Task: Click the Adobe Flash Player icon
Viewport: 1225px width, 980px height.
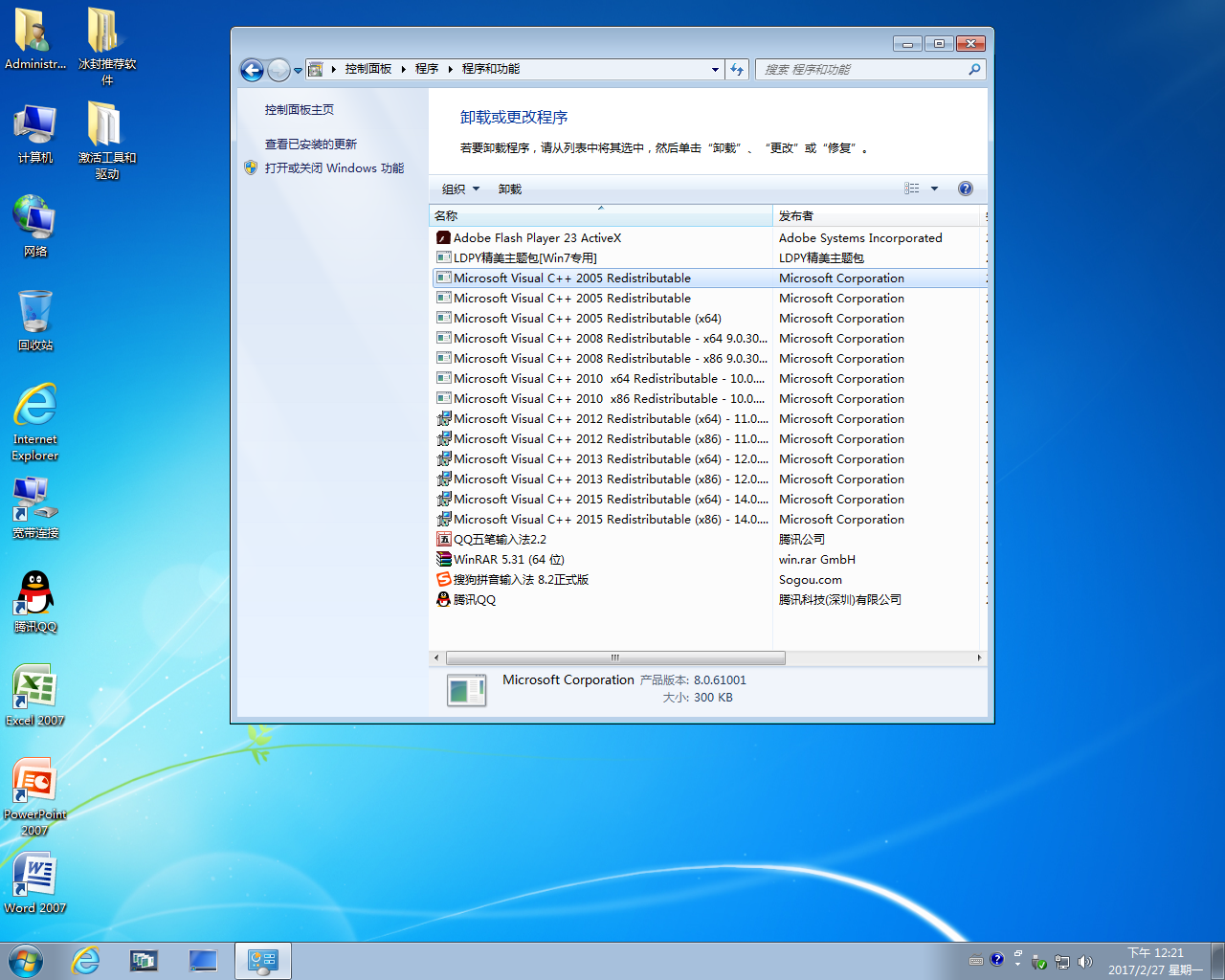Action: click(443, 238)
